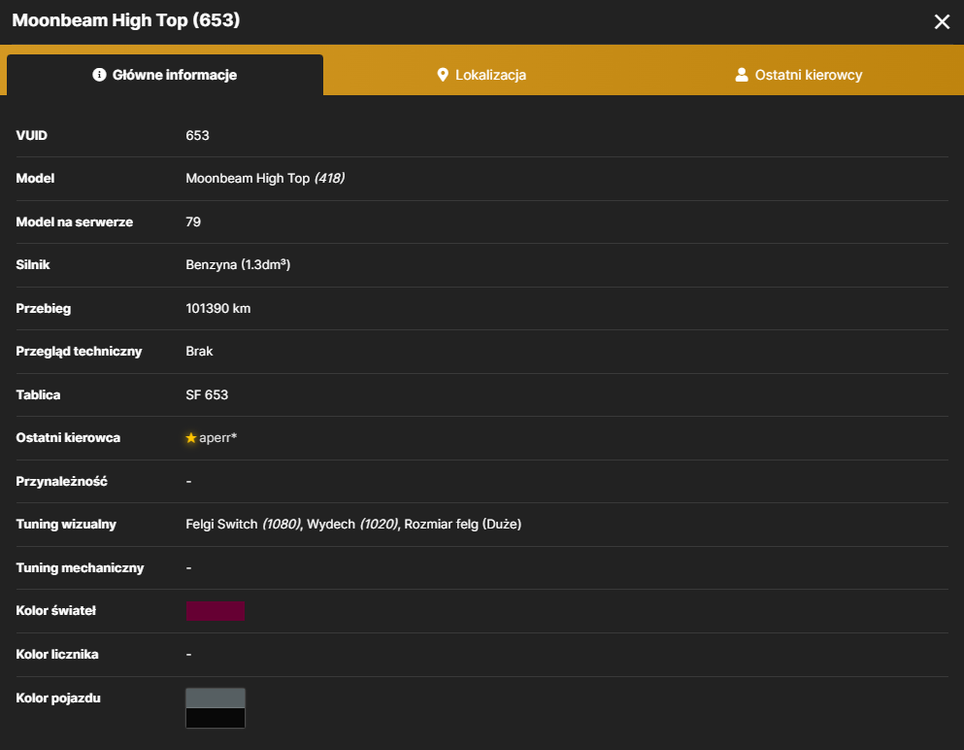The image size is (964, 750).
Task: Click the Kolor świateł maroon swatch
Action: point(215,611)
